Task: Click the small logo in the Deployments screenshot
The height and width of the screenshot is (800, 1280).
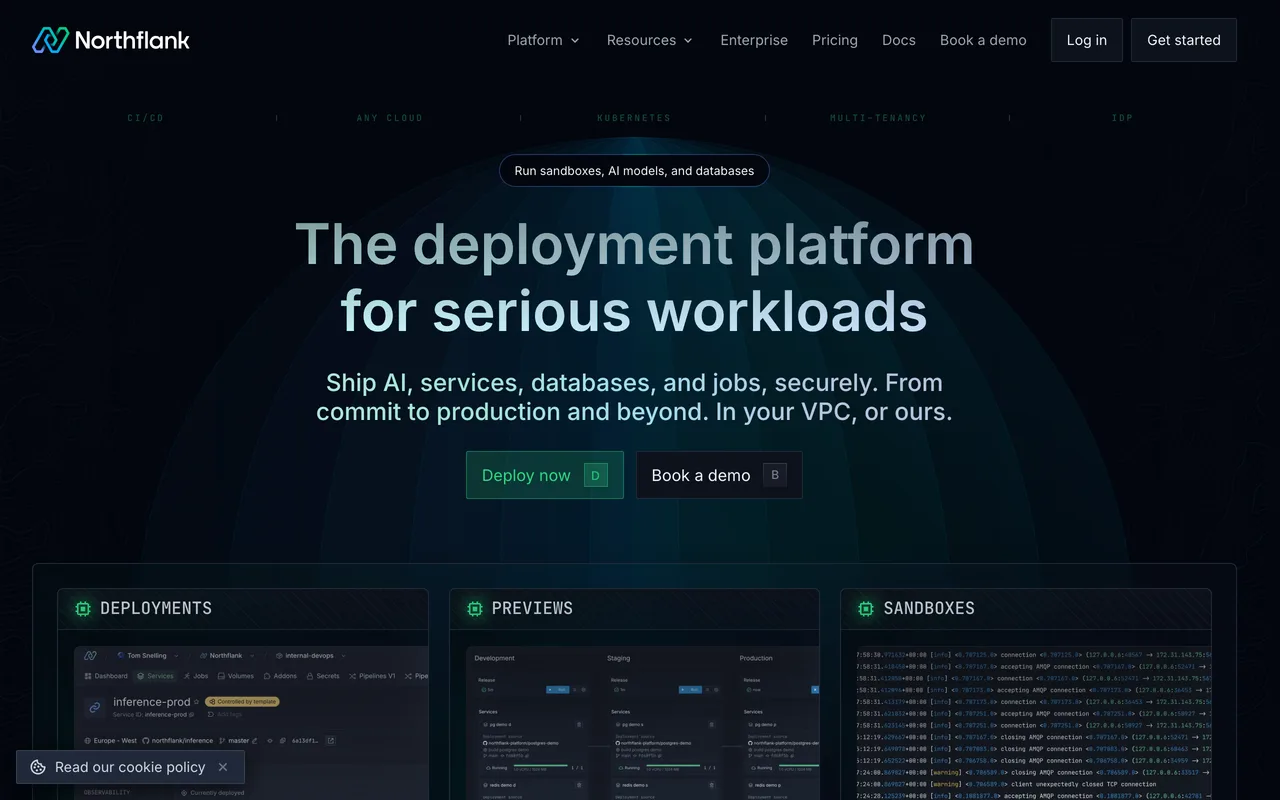Action: (90, 656)
